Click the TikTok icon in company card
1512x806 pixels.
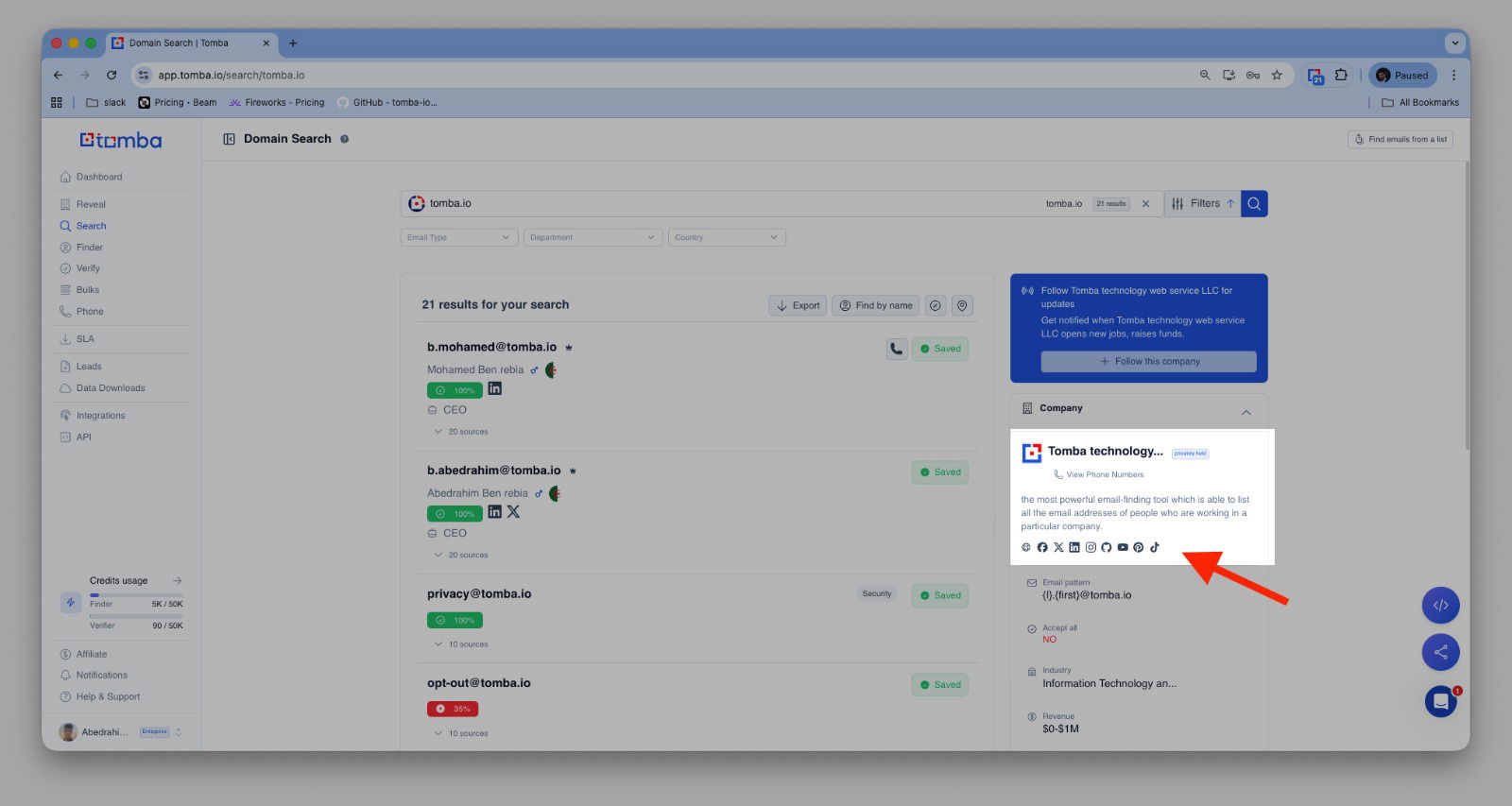pos(1155,547)
